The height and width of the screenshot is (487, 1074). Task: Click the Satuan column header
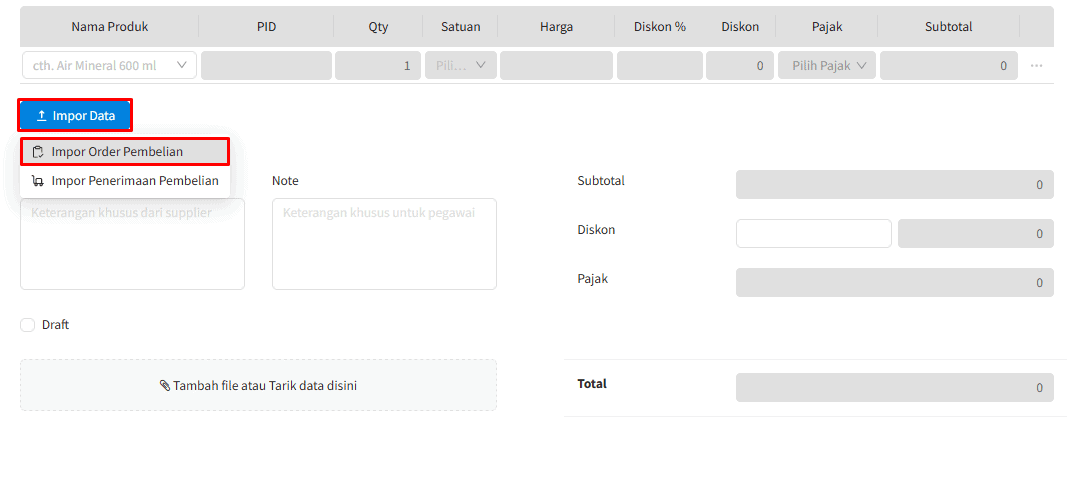coord(460,27)
